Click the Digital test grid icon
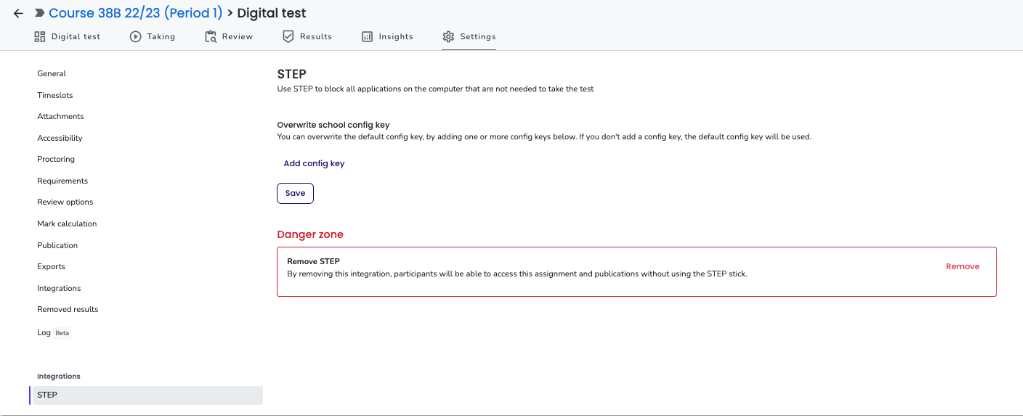Screen dimensions: 1023x416 point(40,37)
